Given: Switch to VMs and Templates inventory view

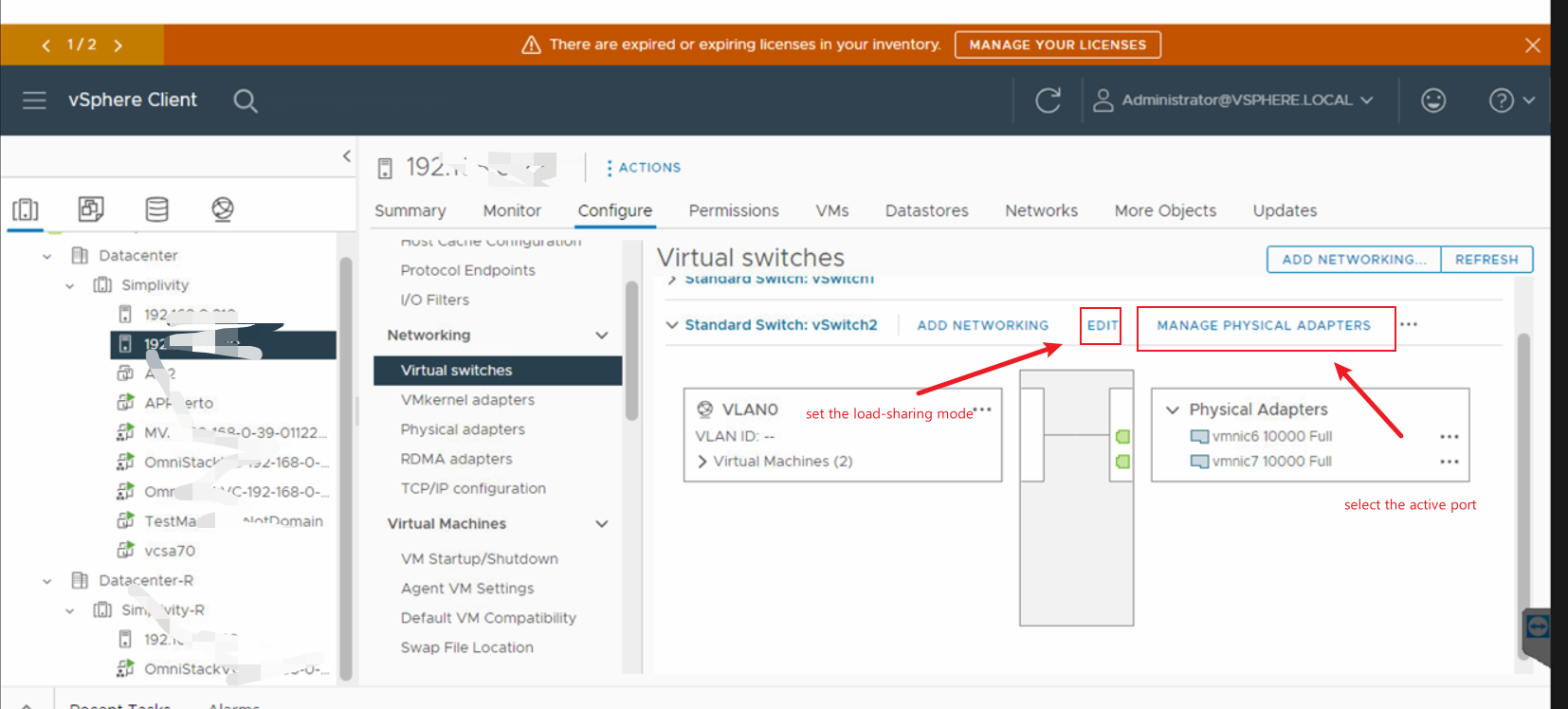Looking at the screenshot, I should (91, 209).
